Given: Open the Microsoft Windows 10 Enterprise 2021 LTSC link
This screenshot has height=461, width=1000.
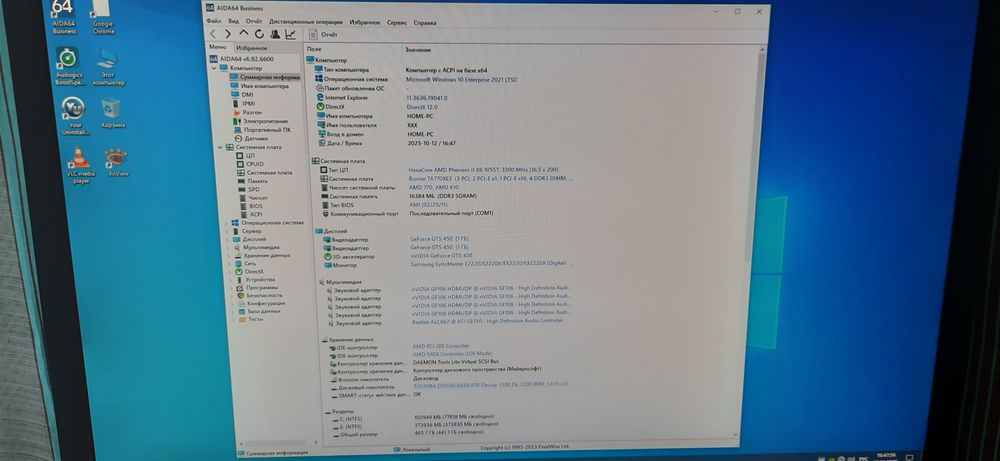Looking at the screenshot, I should 462,80.
